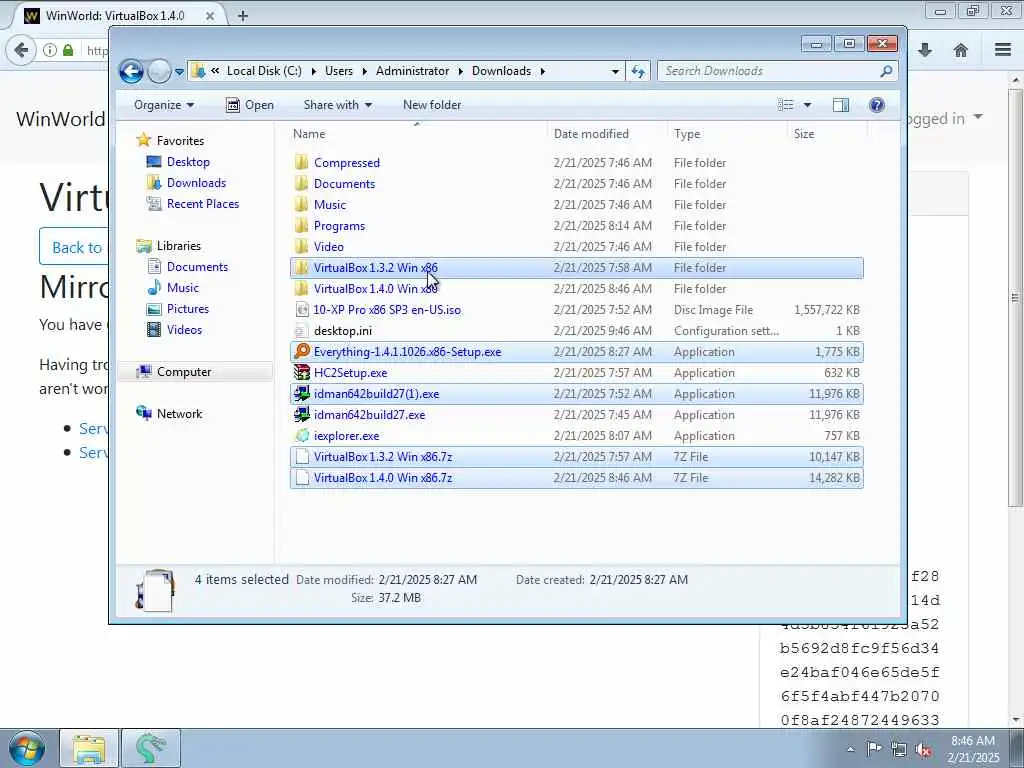This screenshot has width=1024, height=768.
Task: Sort by the Type column header
Action: pyautogui.click(x=687, y=134)
